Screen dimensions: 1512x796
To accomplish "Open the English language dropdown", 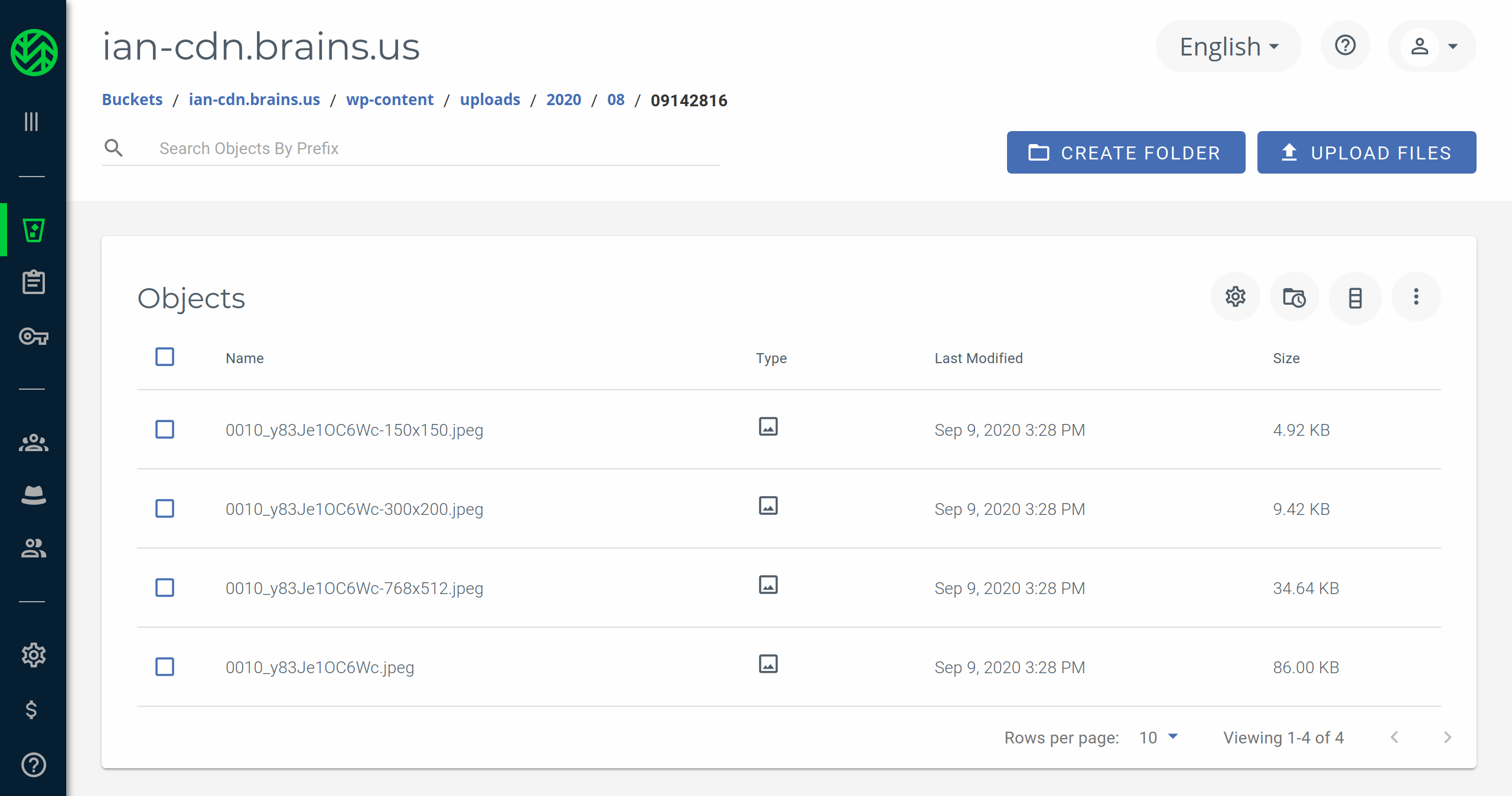I will [x=1229, y=46].
